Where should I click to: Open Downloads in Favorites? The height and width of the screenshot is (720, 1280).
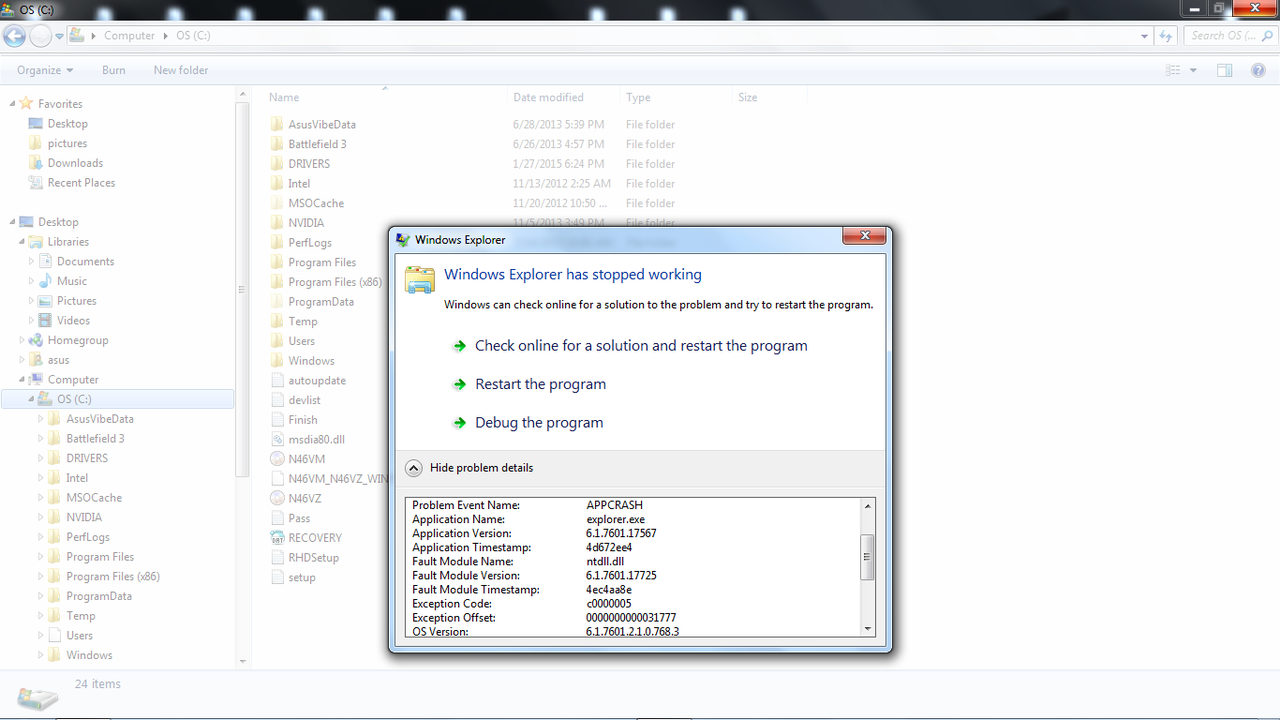coord(75,163)
